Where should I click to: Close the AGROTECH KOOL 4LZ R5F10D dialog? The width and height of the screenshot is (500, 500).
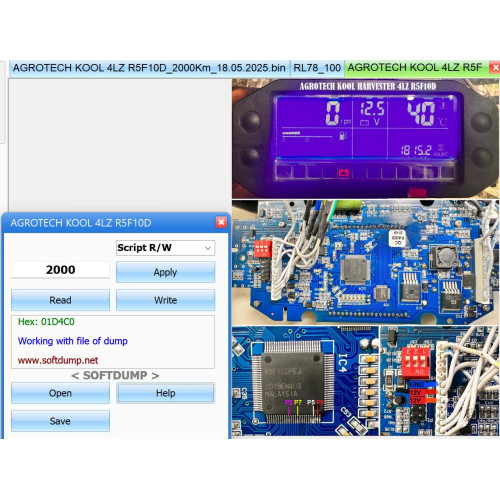click(x=221, y=222)
